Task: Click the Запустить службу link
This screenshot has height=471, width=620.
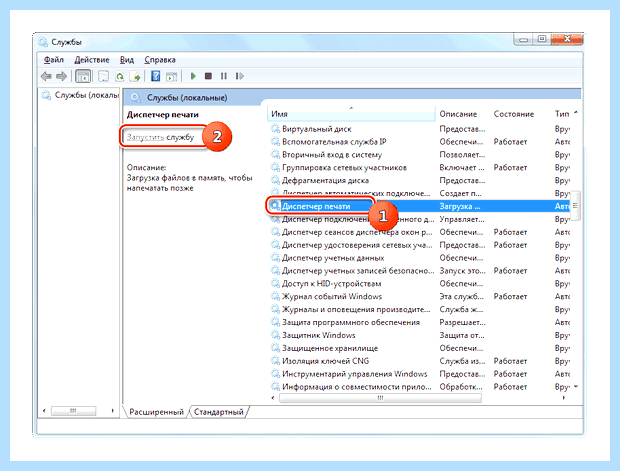Action: click(x=160, y=137)
